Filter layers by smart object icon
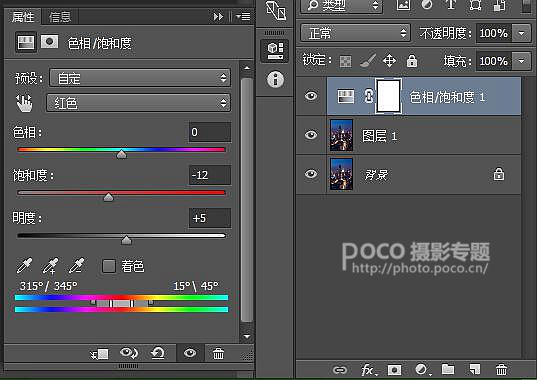The height and width of the screenshot is (380, 537). point(500,5)
